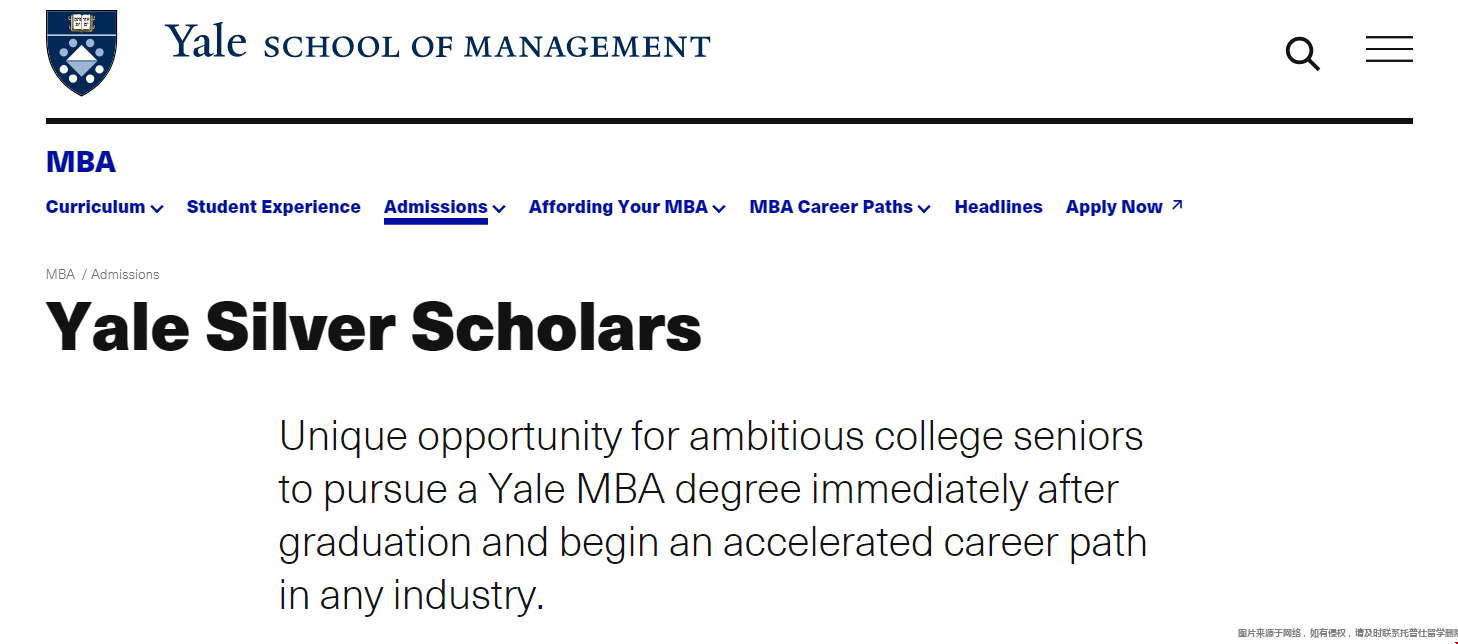Click the Yale shield crest logo
Image resolution: width=1458 pixels, height=644 pixels.
[x=82, y=53]
